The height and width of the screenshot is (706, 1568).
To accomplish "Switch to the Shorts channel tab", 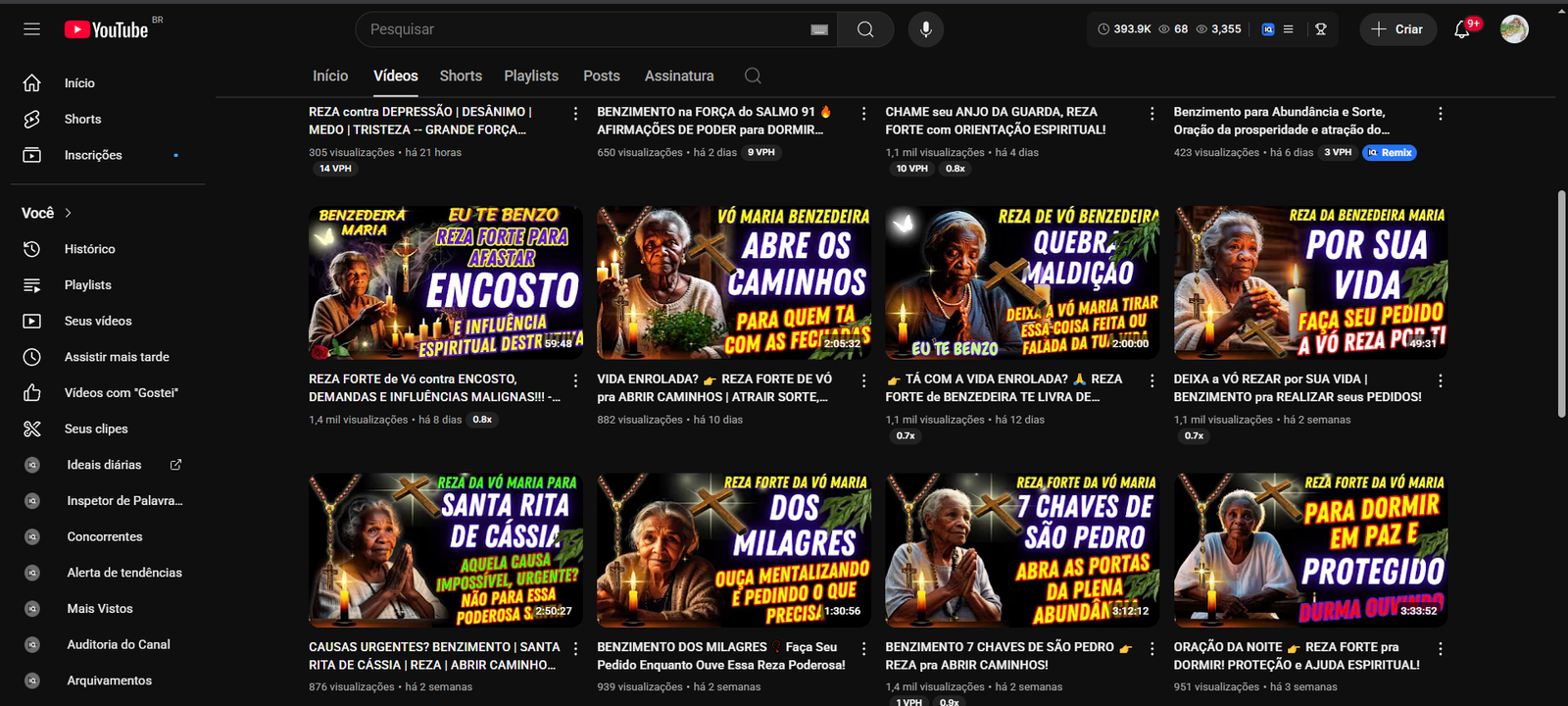I will click(x=461, y=76).
